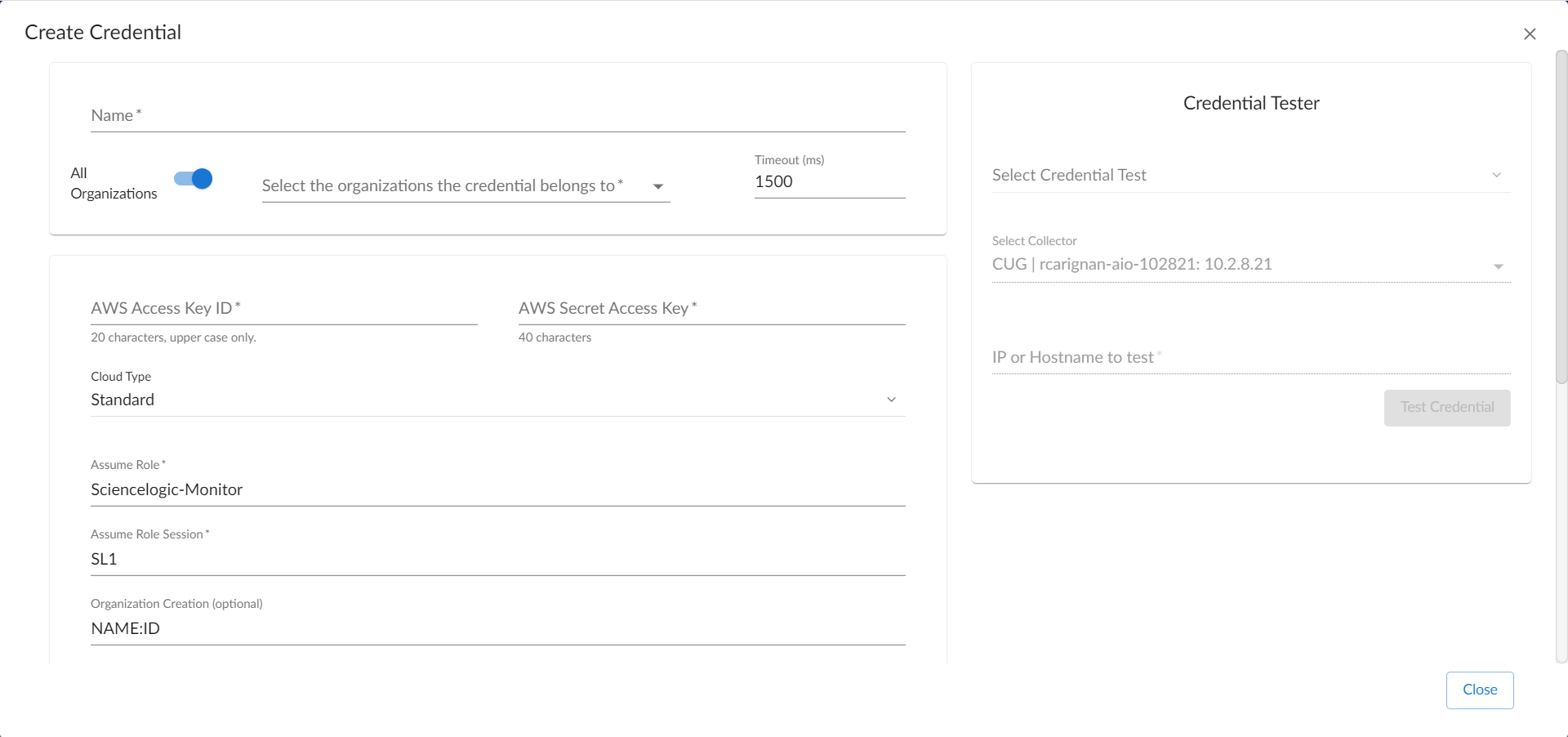Screen dimensions: 1568x737
Task: Click the Select Credential Test chevron icon
Action: coord(1496,175)
